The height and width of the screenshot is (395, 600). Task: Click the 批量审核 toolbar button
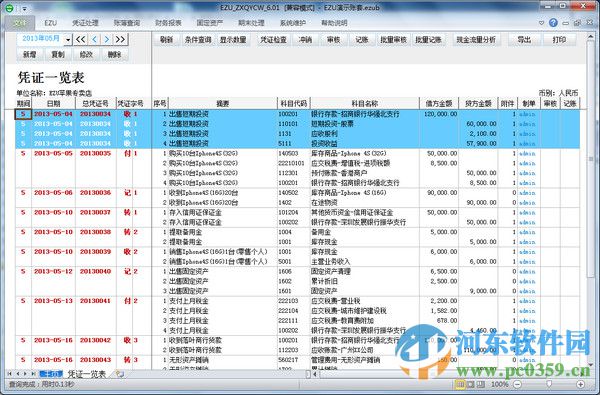(393, 39)
